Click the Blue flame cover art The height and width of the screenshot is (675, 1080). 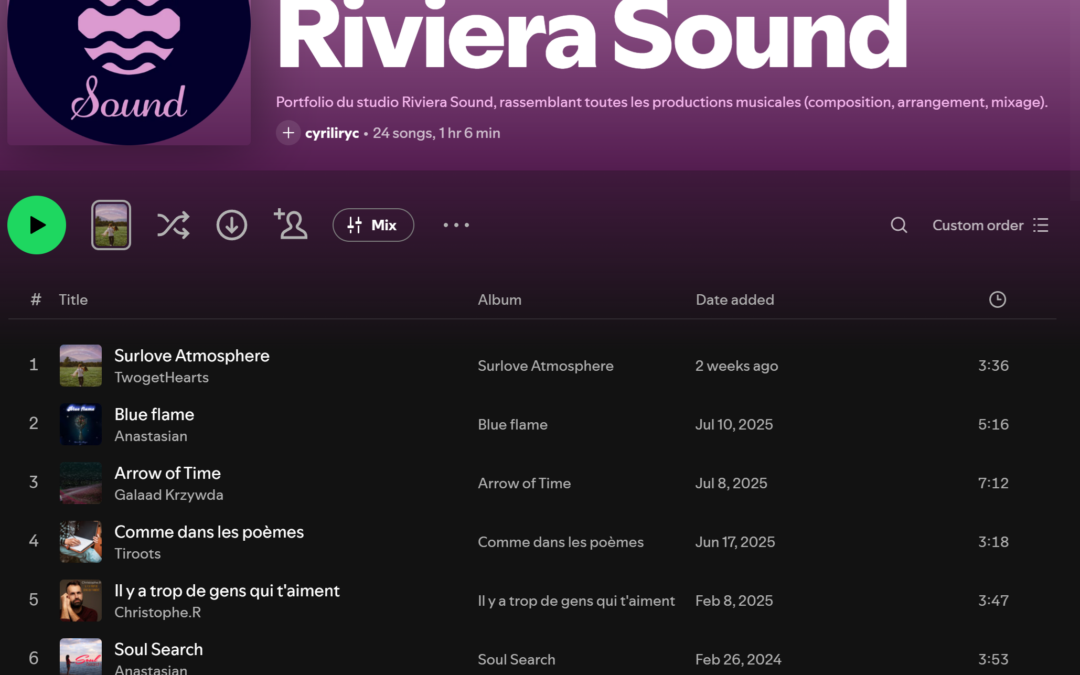(x=81, y=424)
